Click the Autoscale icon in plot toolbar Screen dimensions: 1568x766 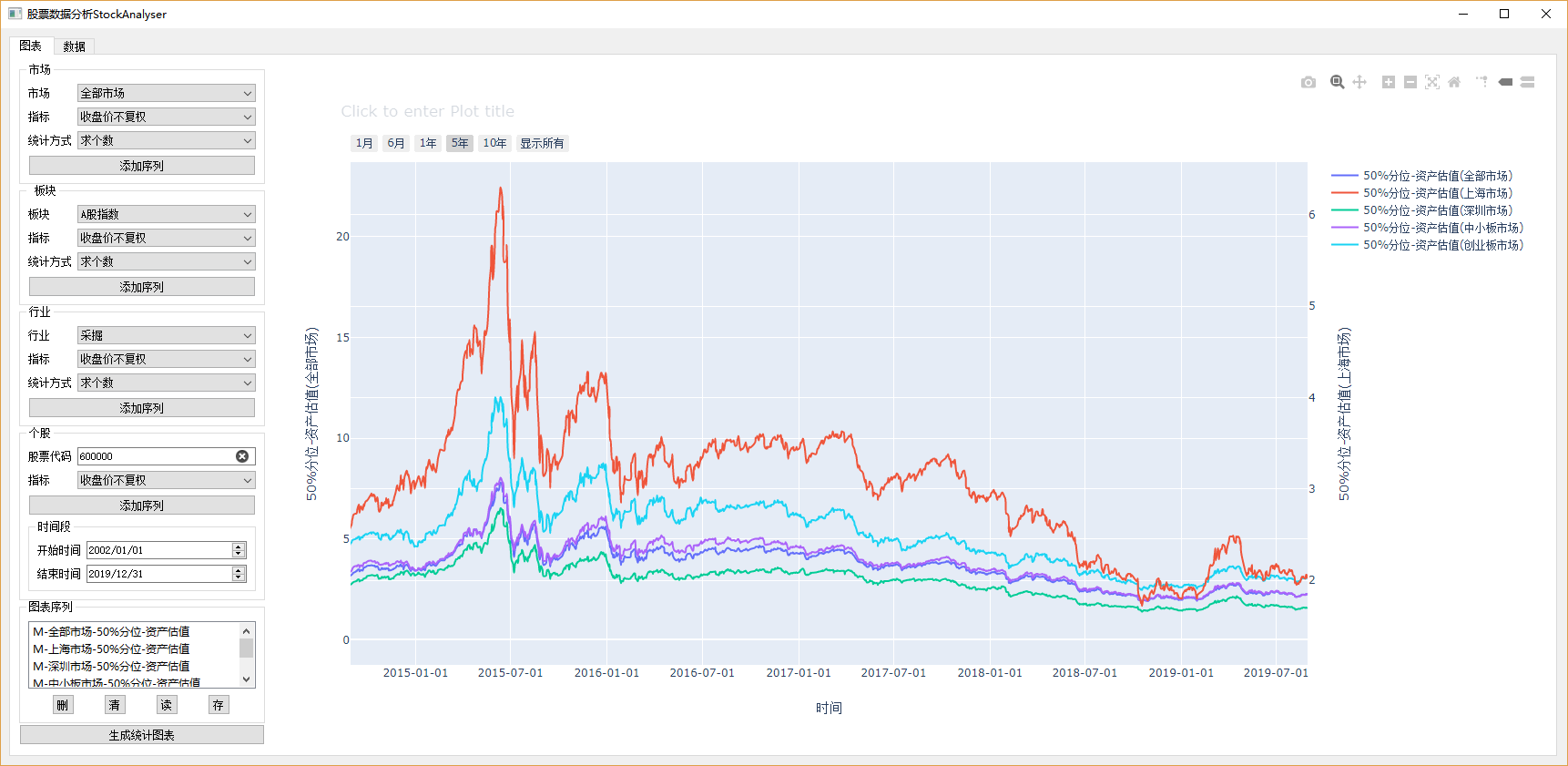[1432, 82]
